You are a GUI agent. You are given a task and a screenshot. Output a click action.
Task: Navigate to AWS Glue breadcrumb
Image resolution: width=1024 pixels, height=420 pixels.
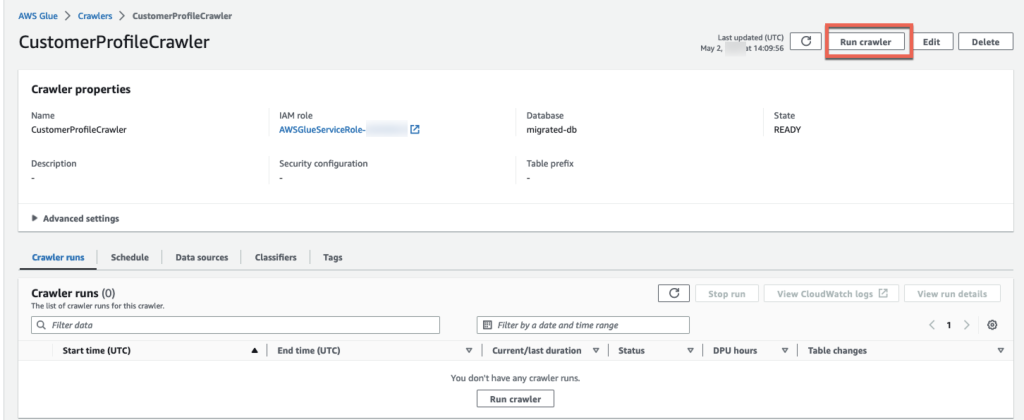(x=38, y=16)
